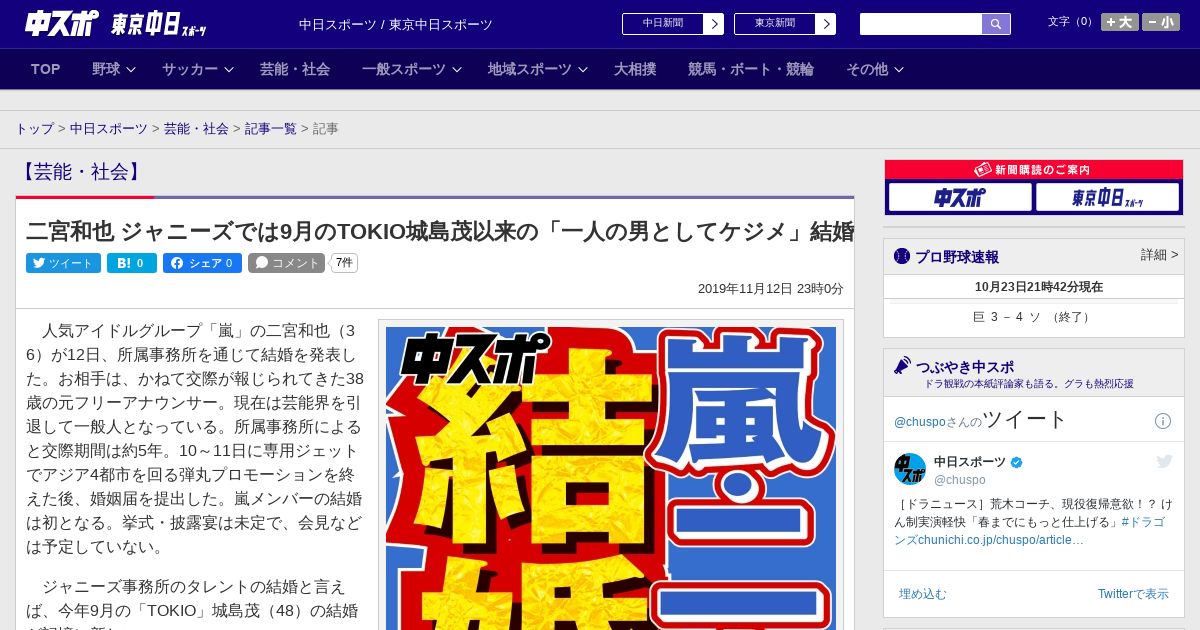Click the 巨 3 − 4 ソ score
The image size is (1200, 630).
(x=1034, y=317)
